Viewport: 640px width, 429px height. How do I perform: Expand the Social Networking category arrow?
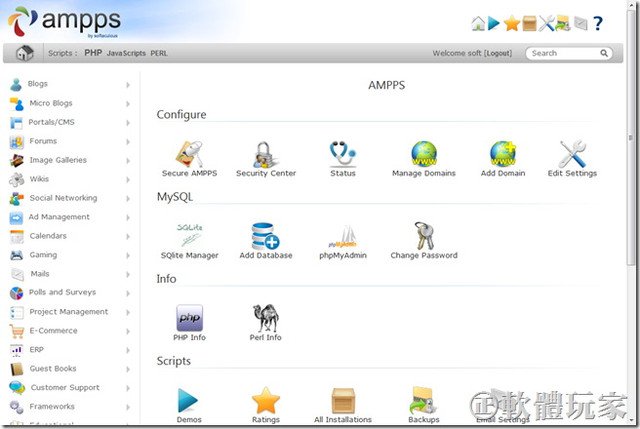pyautogui.click(x=128, y=199)
